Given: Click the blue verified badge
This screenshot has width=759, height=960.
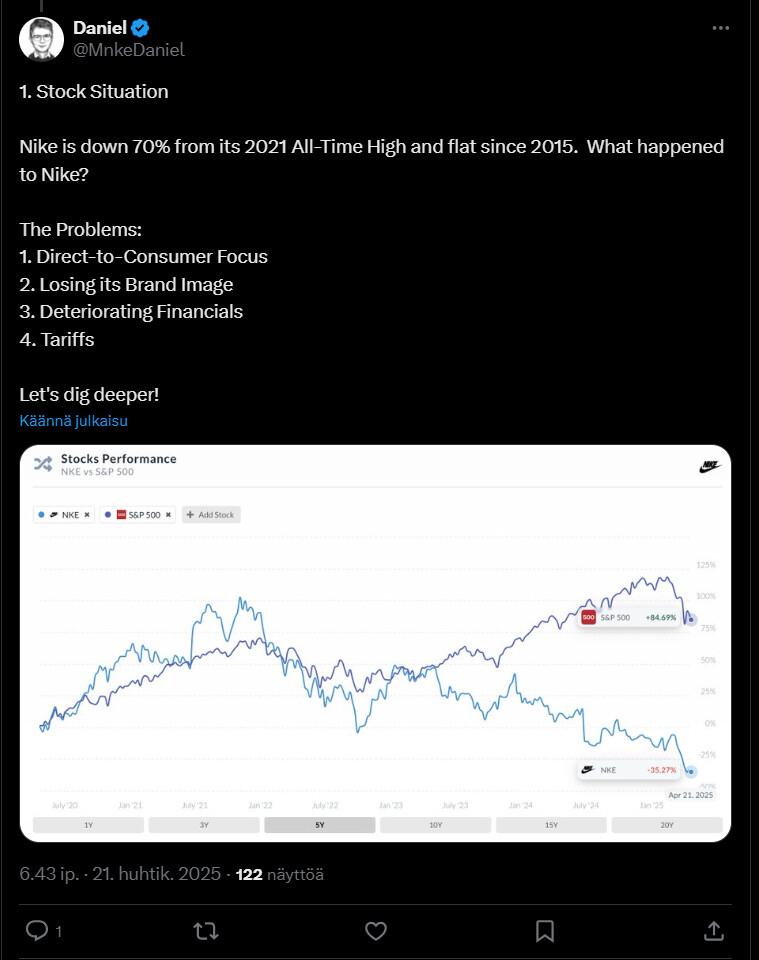Looking at the screenshot, I should point(141,27).
